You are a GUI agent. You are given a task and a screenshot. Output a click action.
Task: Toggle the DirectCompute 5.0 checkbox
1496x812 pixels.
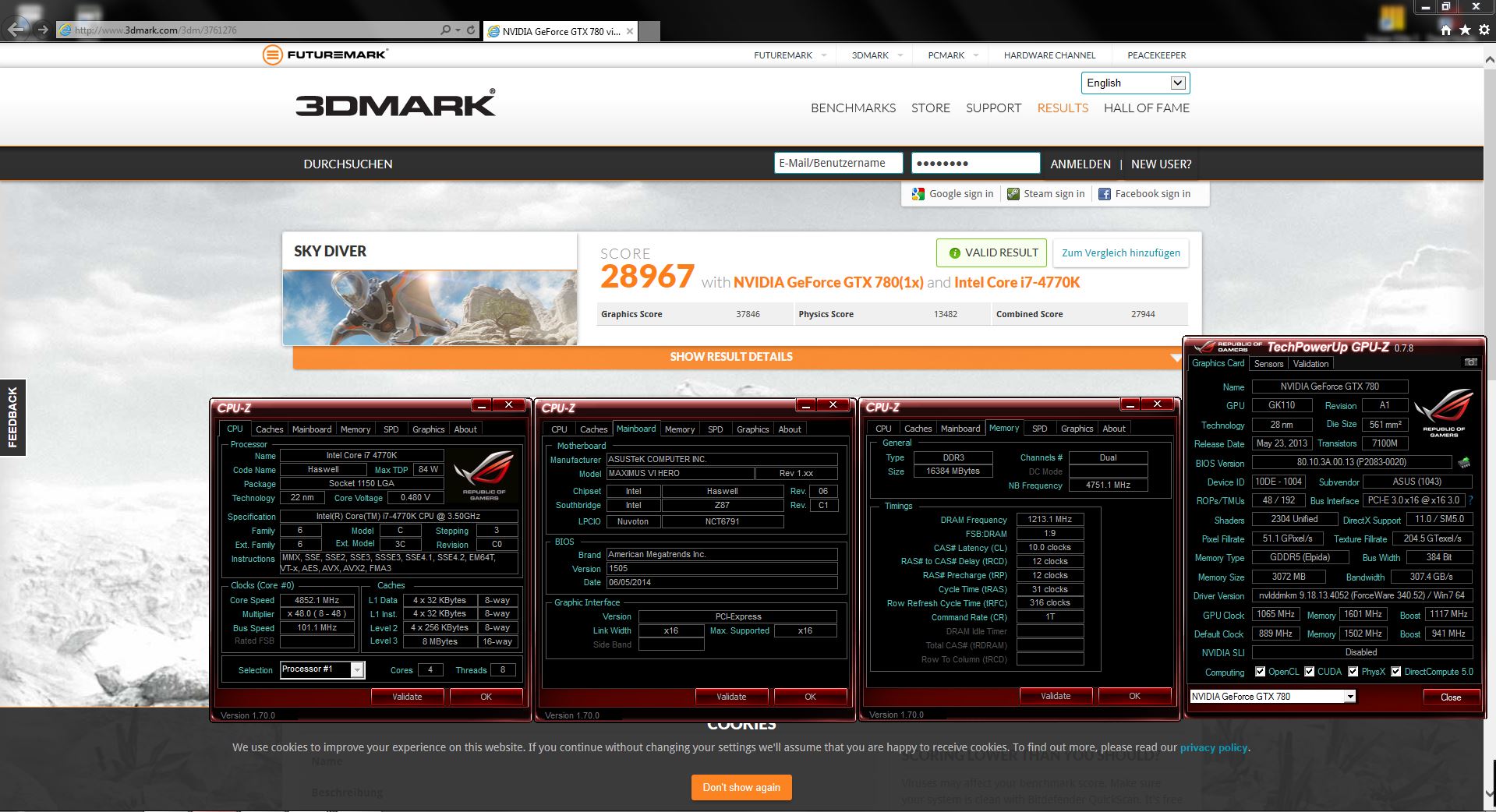click(x=1395, y=671)
